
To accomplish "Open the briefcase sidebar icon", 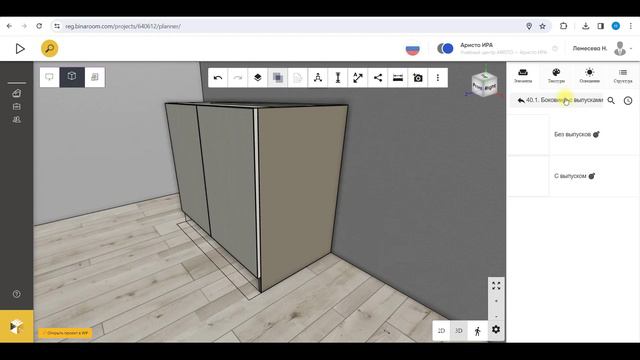I will click(x=17, y=107).
